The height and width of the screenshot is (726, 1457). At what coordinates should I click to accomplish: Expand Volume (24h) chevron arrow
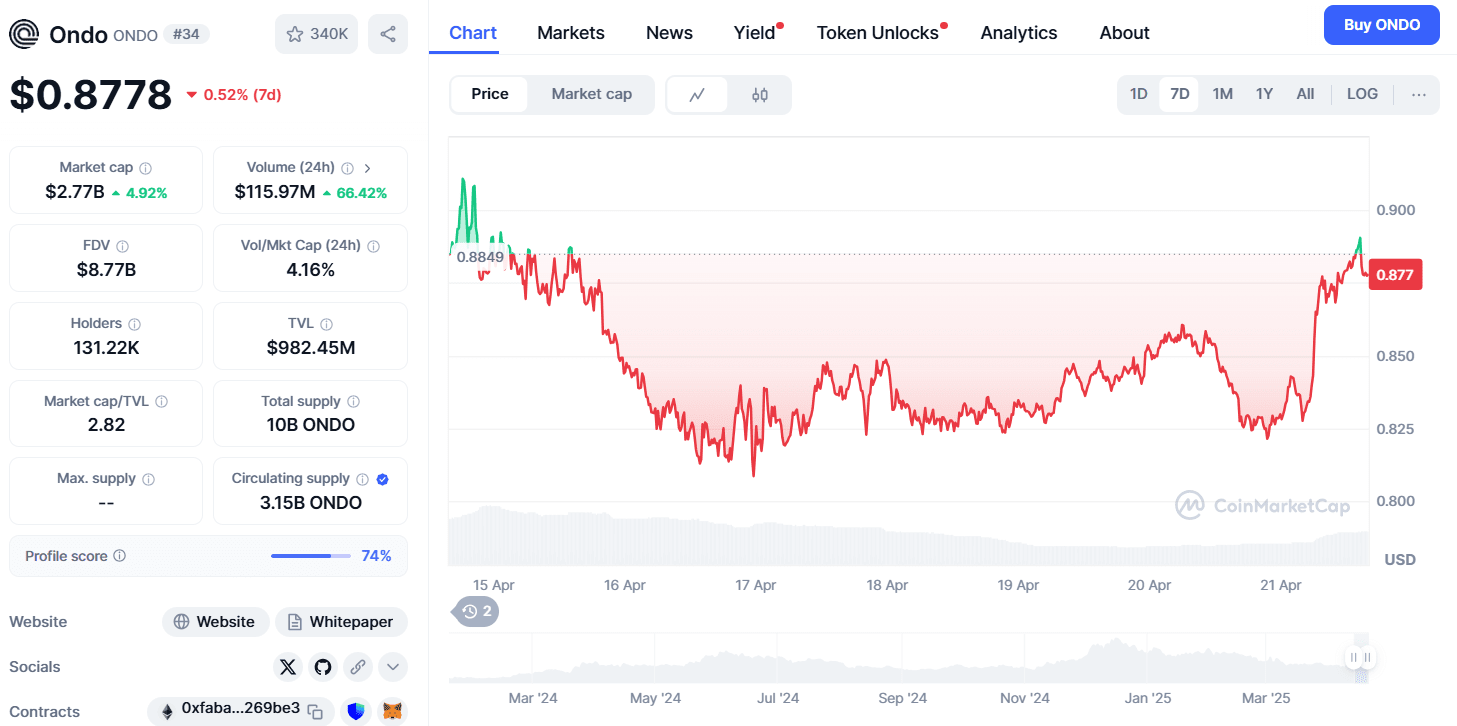368,168
